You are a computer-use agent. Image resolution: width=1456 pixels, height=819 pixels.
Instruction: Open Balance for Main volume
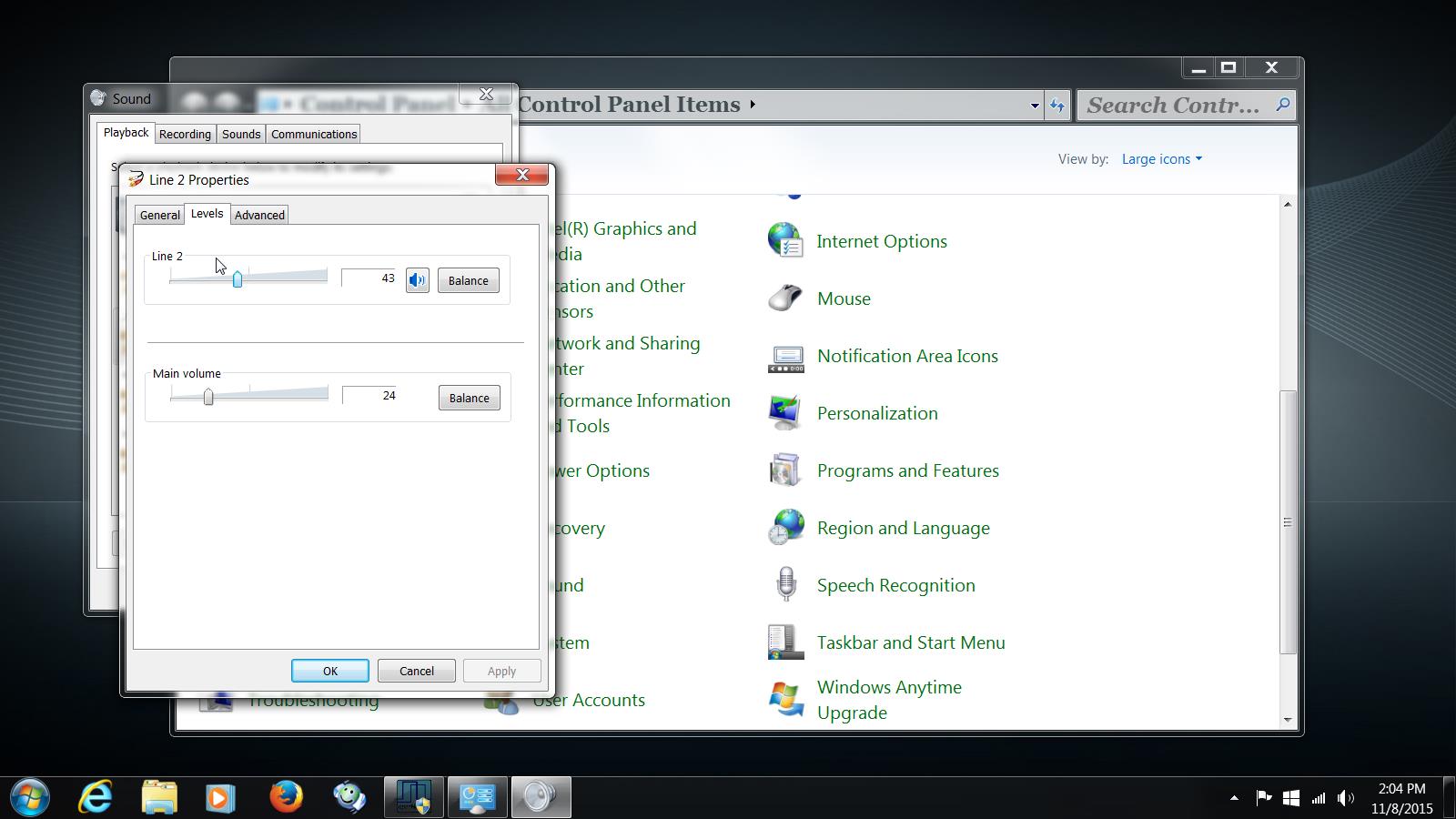[469, 398]
